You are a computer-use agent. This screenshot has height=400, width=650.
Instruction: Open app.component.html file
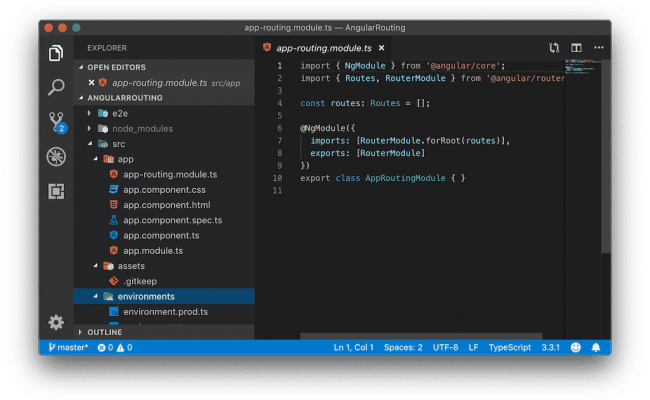pos(167,205)
